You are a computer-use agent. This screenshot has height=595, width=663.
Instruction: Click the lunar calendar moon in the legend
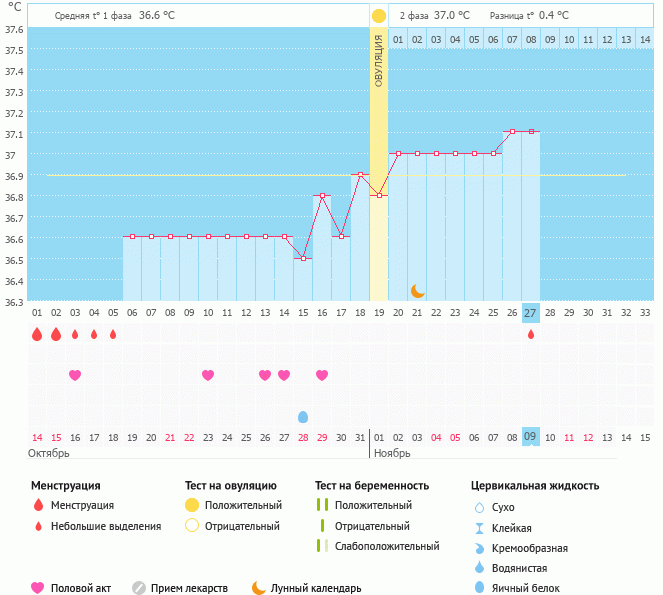coord(259,588)
